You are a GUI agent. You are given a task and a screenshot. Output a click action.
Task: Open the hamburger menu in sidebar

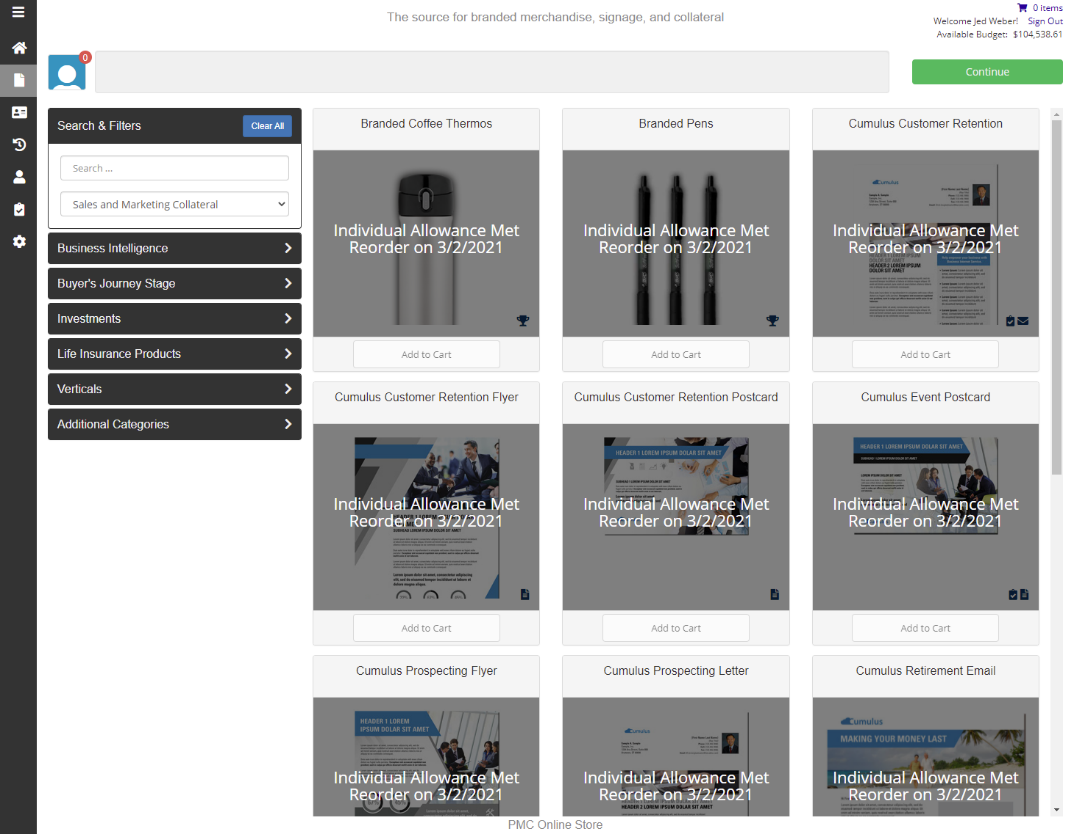[18, 13]
